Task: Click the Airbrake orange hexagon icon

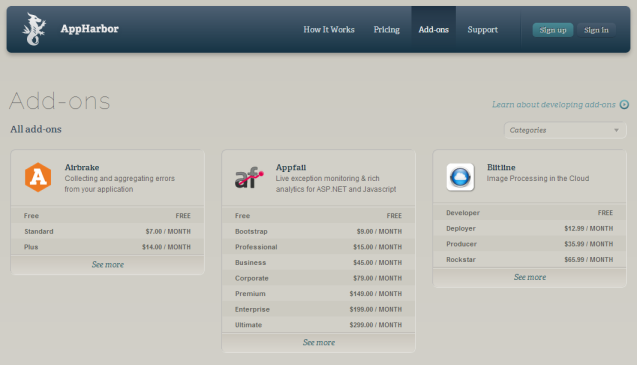Action: pos(38,177)
